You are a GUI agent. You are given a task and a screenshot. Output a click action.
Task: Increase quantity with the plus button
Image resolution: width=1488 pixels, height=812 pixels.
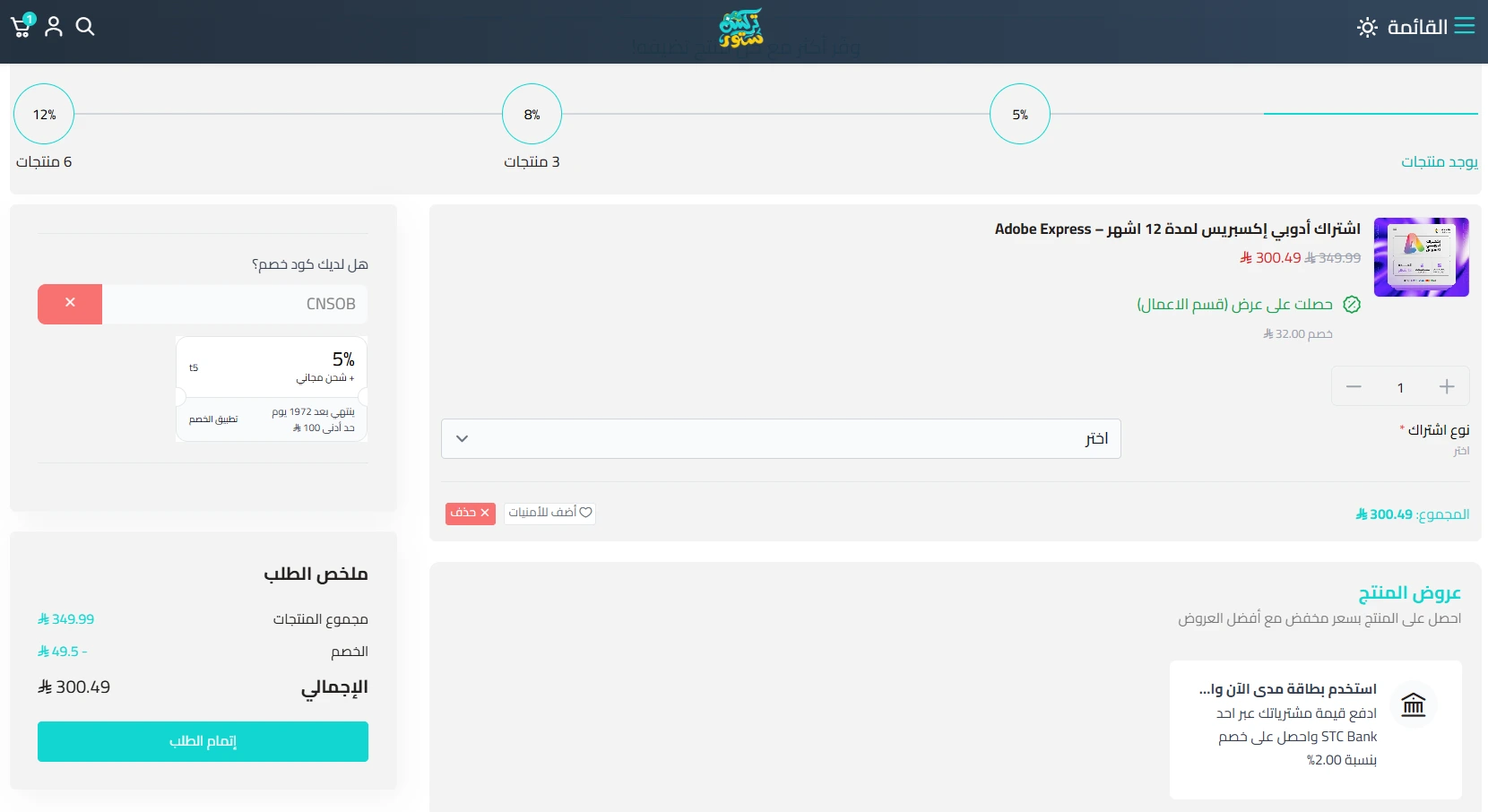coord(1447,386)
